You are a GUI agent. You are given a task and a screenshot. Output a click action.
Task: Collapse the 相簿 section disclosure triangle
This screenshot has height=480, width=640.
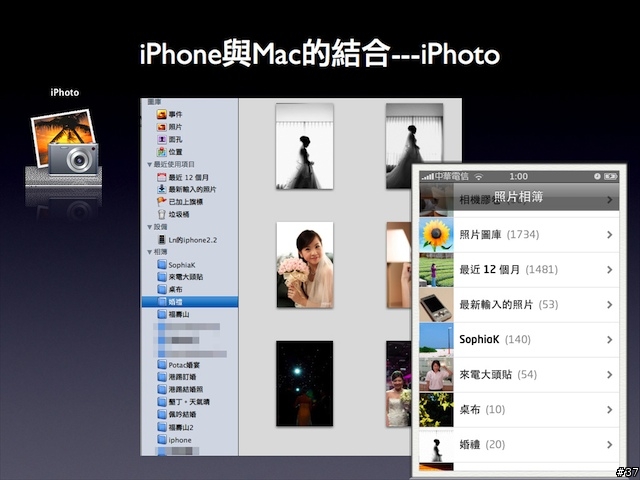(x=149, y=252)
